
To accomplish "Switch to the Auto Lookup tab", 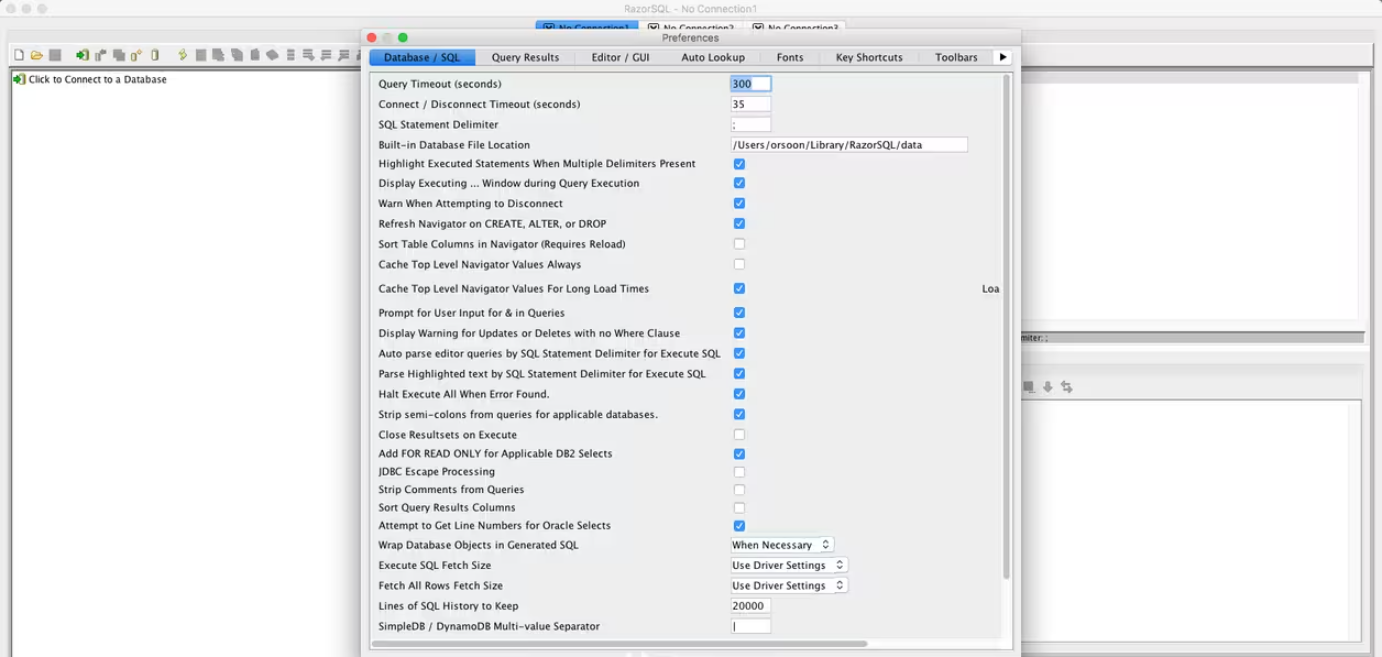I will [x=713, y=57].
